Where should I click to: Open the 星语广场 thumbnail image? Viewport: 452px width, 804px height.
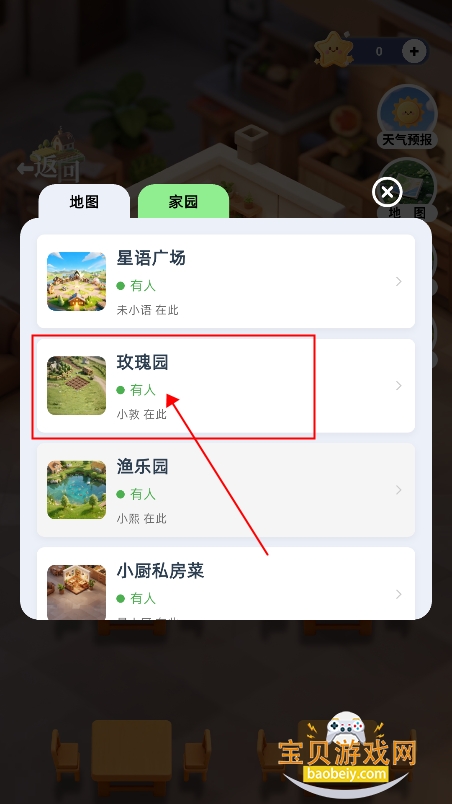76,282
